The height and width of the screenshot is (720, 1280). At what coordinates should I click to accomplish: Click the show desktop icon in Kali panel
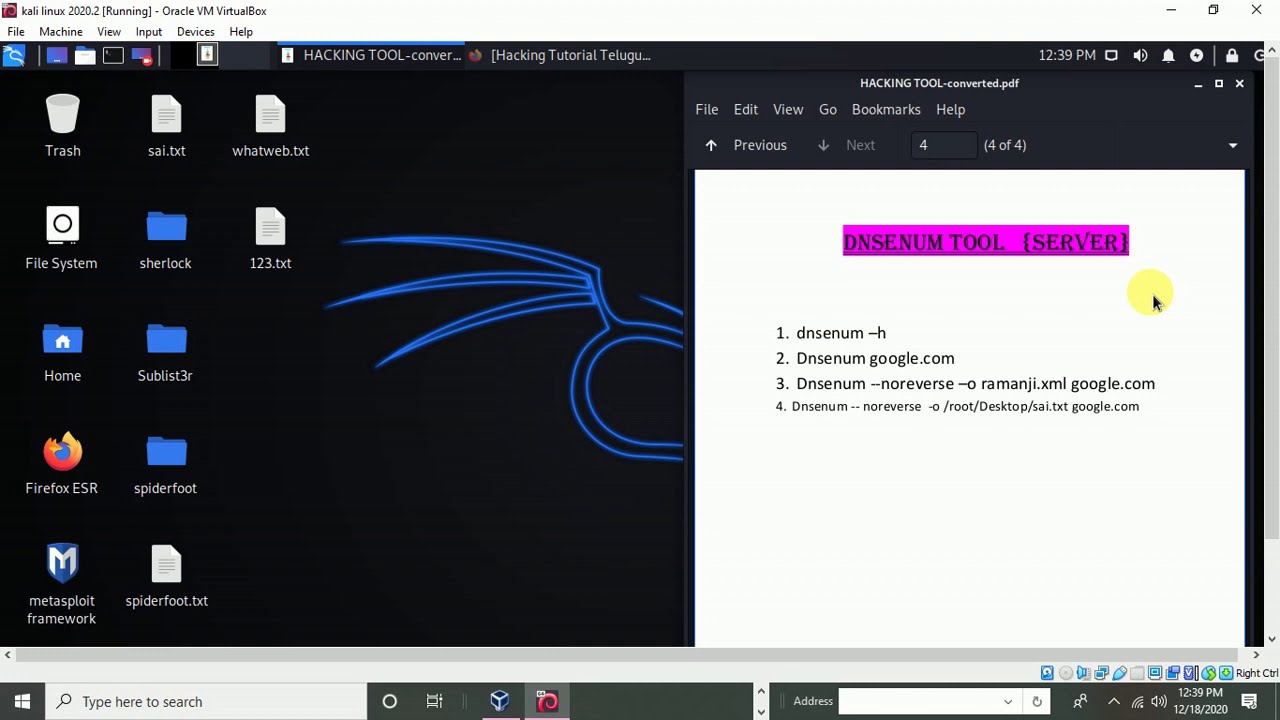click(56, 56)
